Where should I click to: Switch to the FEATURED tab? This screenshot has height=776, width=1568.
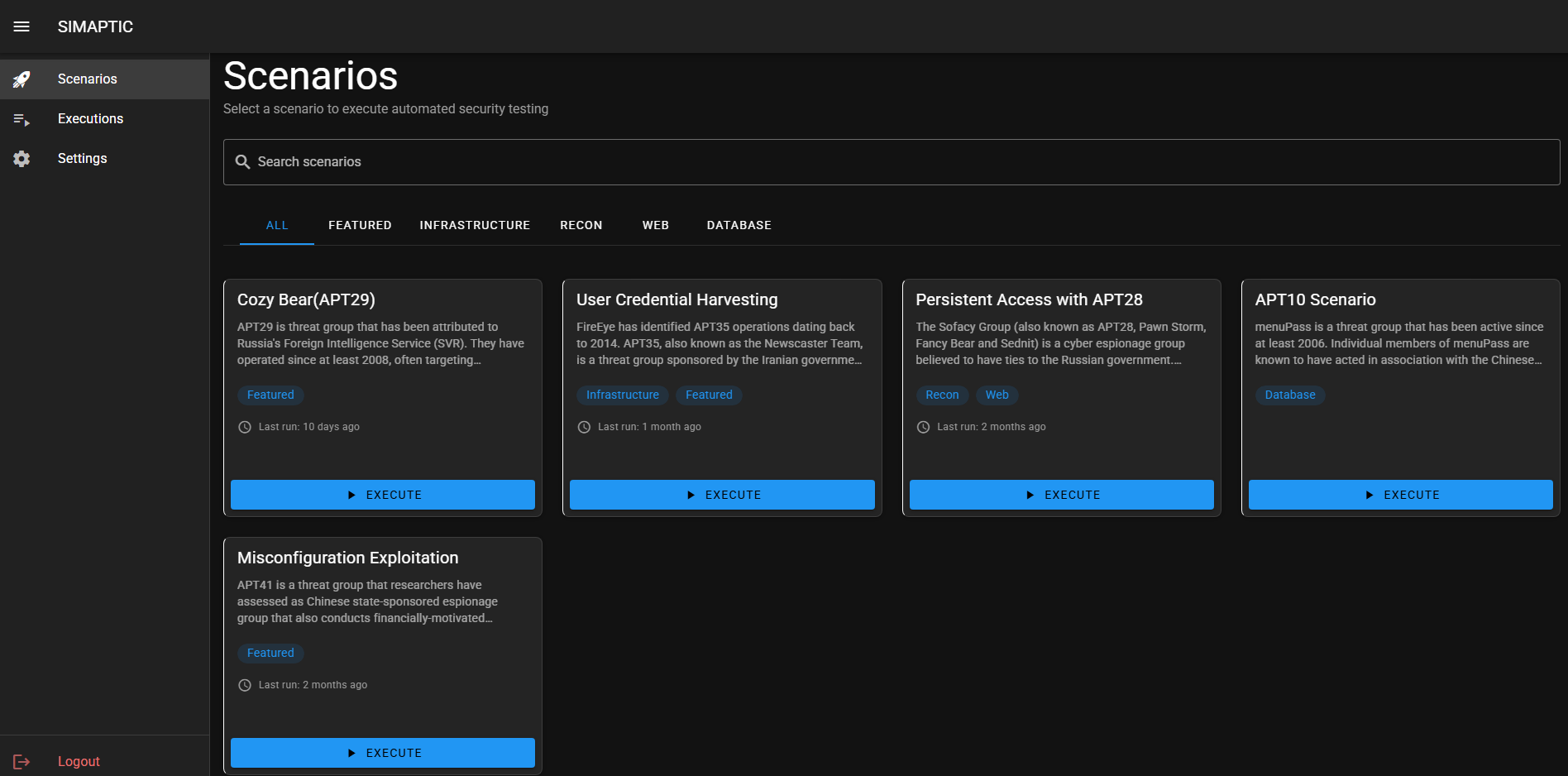pos(360,225)
